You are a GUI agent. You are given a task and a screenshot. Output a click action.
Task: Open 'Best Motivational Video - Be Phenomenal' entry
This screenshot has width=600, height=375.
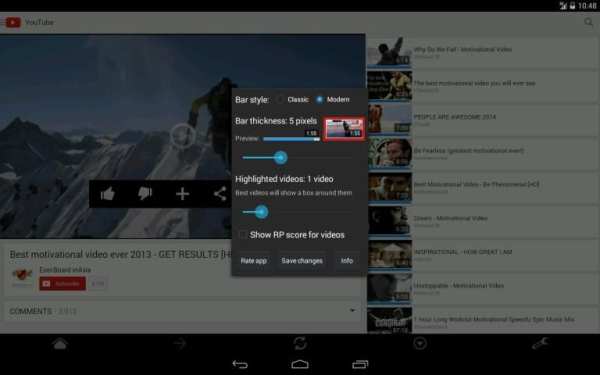click(x=483, y=187)
